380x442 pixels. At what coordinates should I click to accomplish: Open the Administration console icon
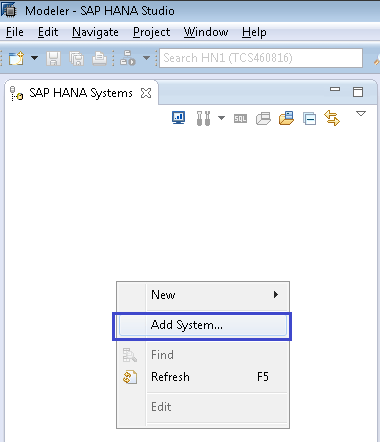click(x=179, y=118)
